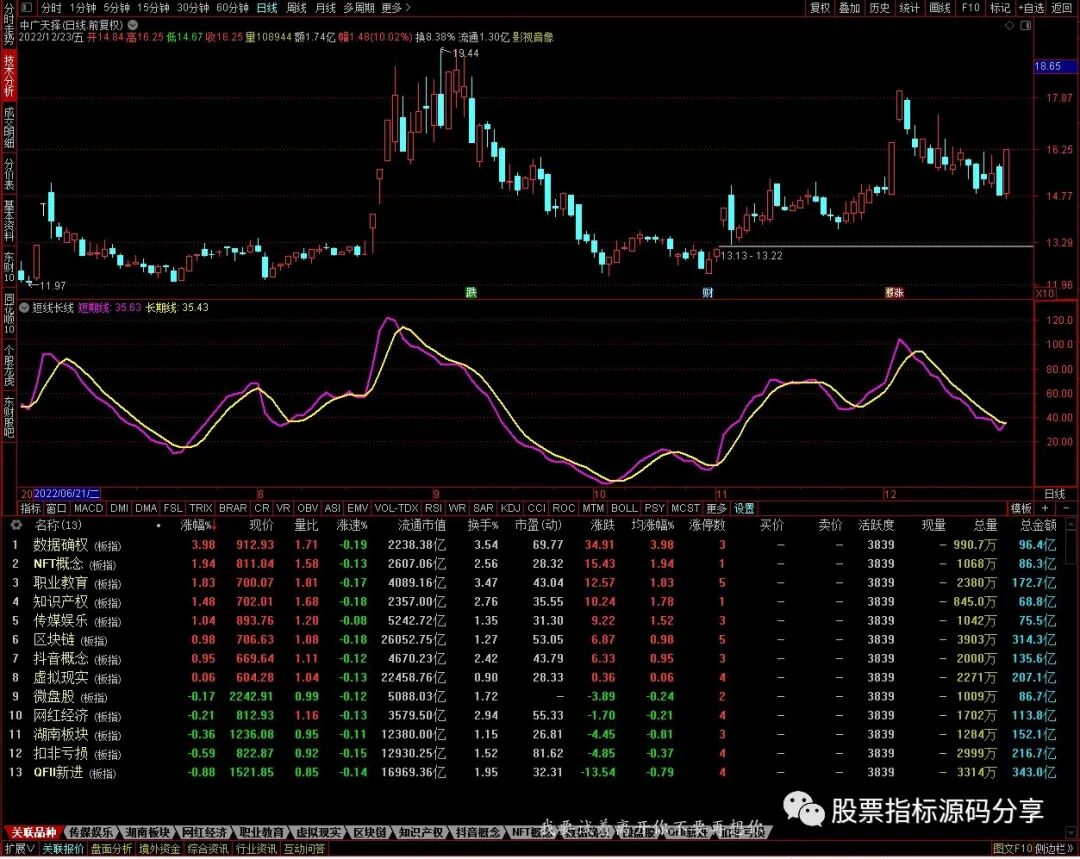Switch to 5分钟 period
The image size is (1080, 859).
[x=116, y=8]
